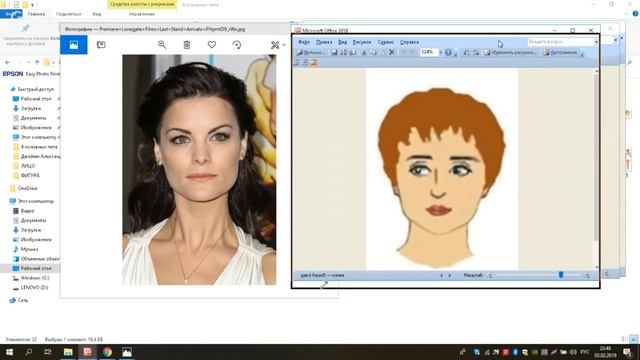
Task: Click the taskbar search magnifier icon
Action: pyautogui.click(x=29, y=352)
